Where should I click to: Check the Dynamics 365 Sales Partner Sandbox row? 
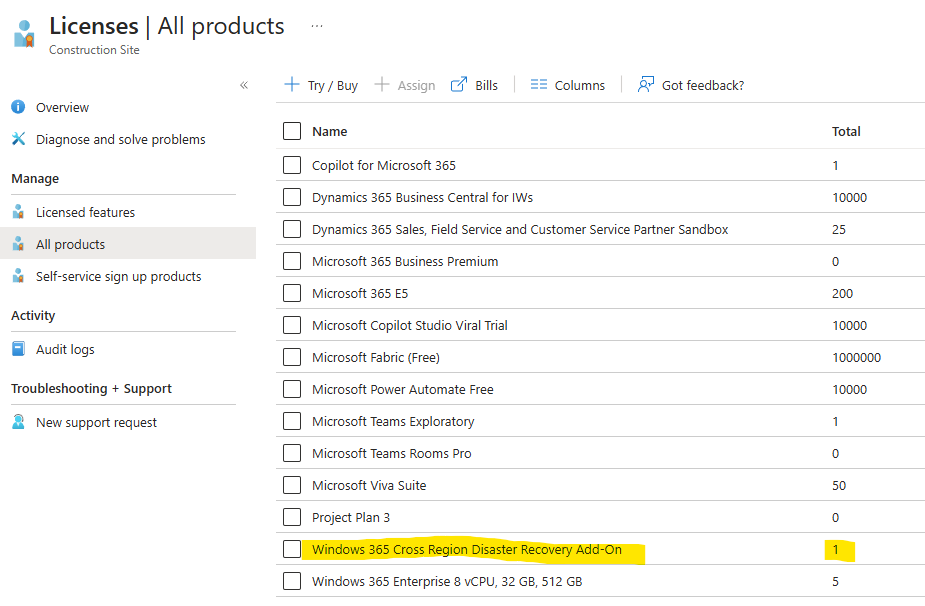(x=292, y=229)
